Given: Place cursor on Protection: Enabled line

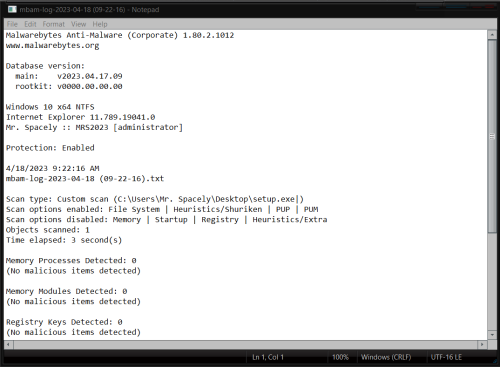Looking at the screenshot, I should (50, 148).
